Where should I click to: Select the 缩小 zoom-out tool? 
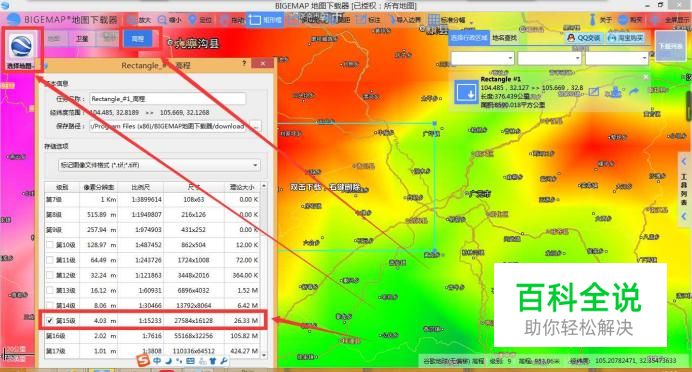[170, 20]
